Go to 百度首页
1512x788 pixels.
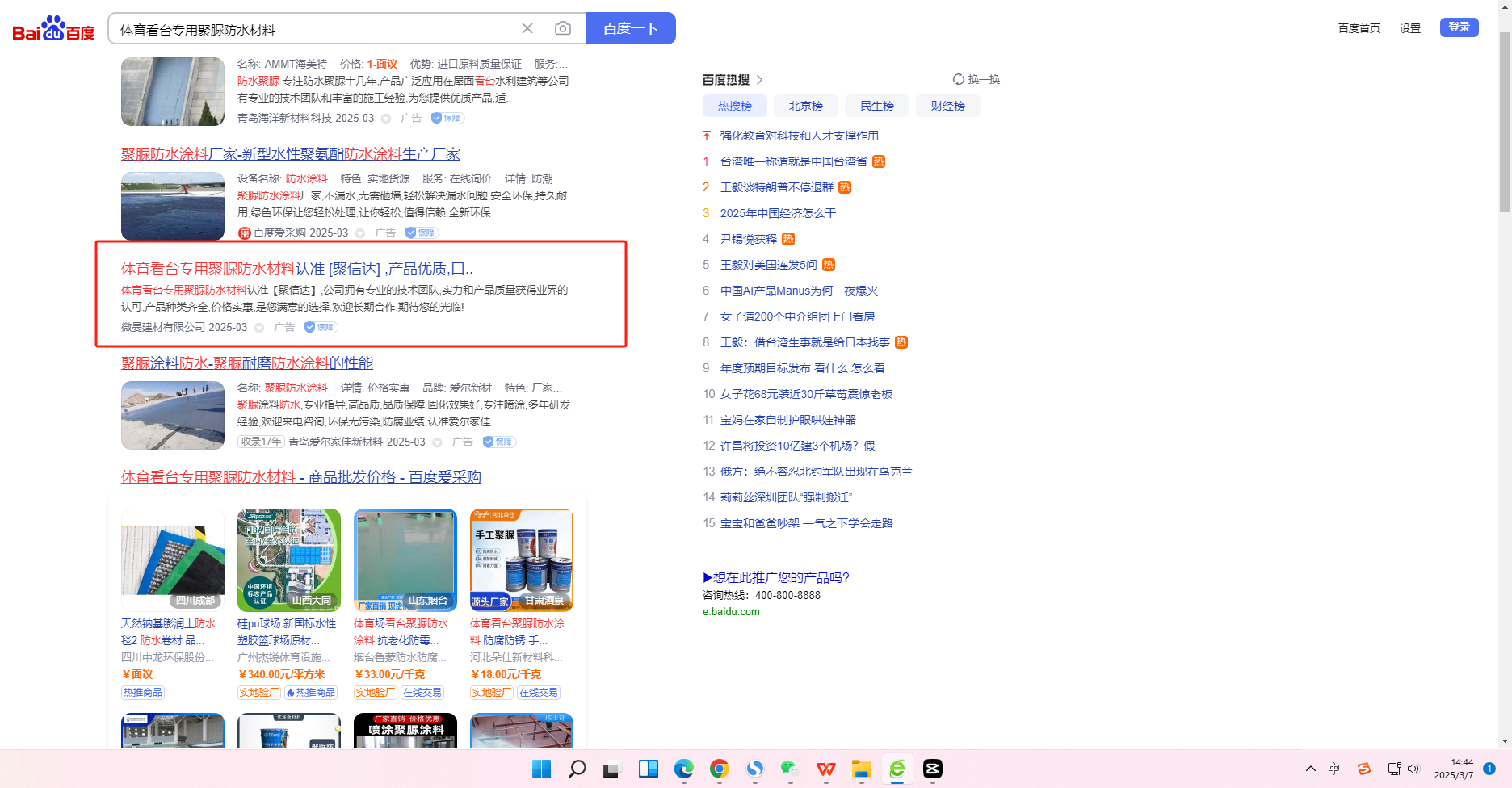tap(1359, 28)
